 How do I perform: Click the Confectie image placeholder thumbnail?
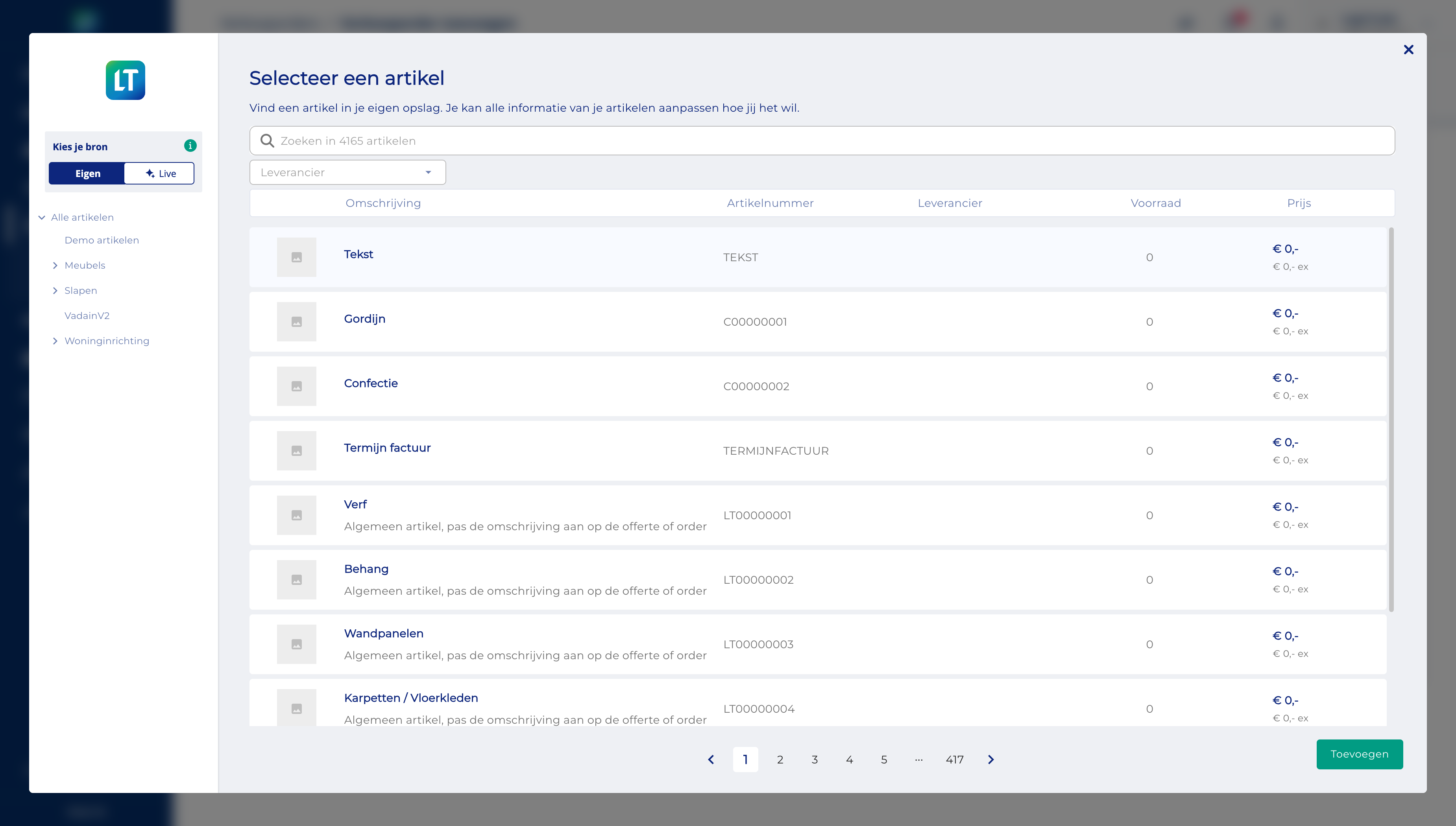tap(297, 386)
